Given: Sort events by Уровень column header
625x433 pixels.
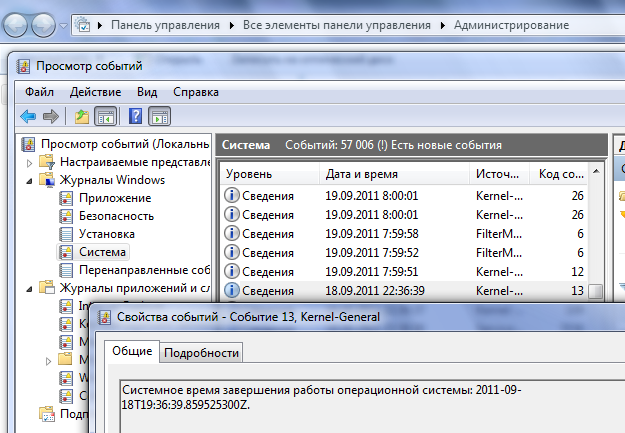Looking at the screenshot, I should point(248,175).
